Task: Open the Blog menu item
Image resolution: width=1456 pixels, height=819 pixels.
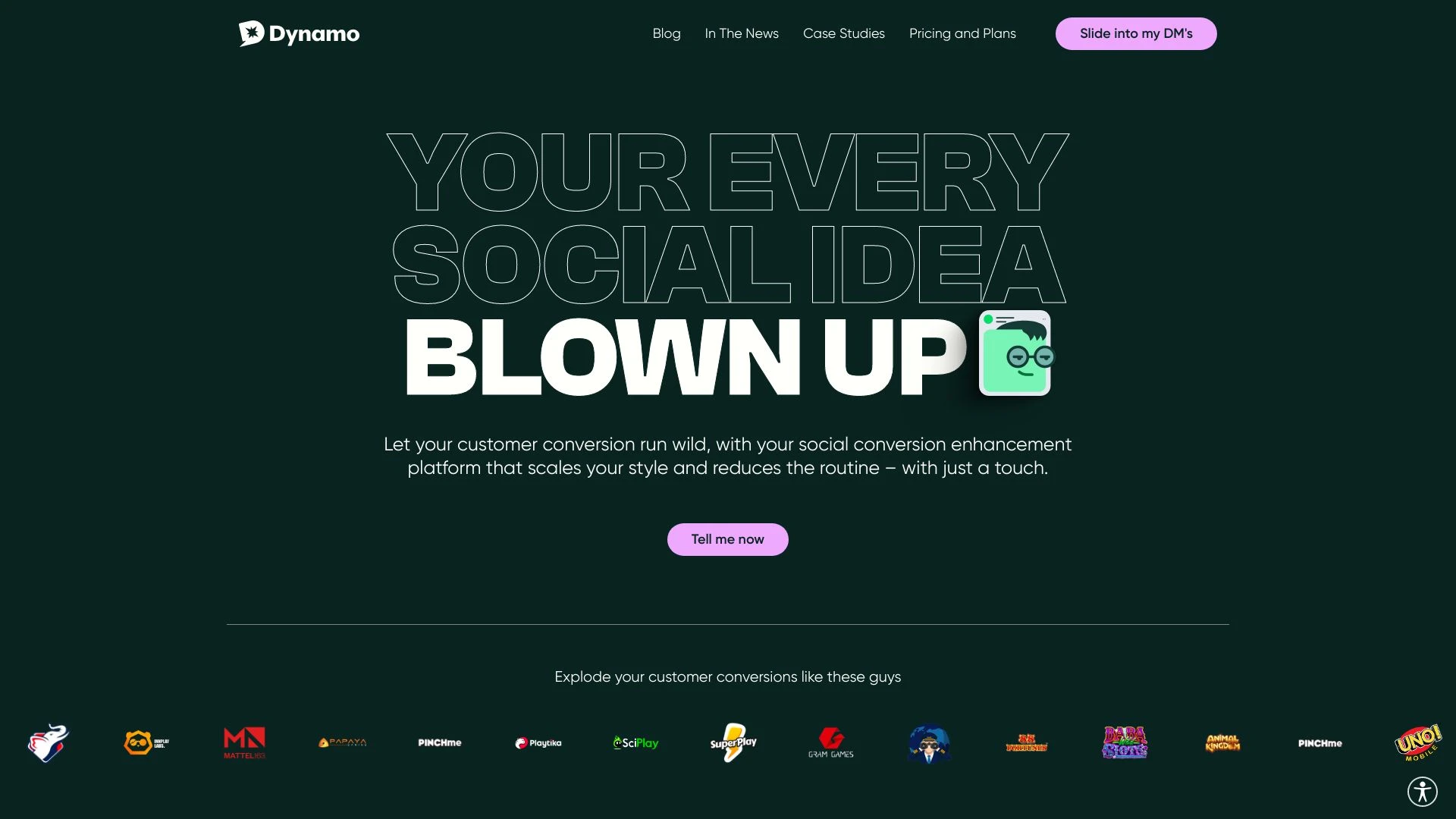Action: [x=666, y=33]
